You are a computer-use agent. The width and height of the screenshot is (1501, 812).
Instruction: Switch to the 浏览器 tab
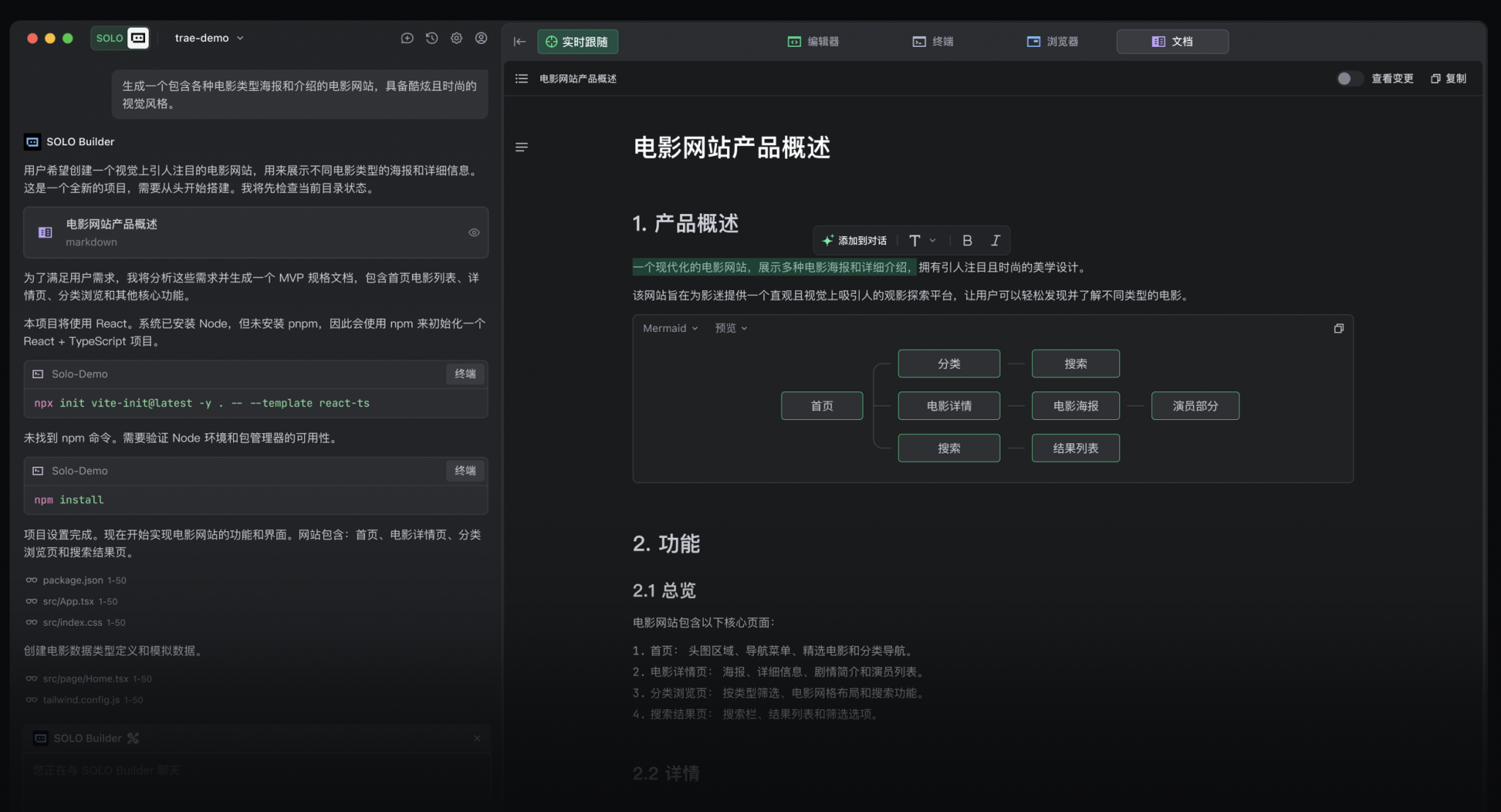pyautogui.click(x=1054, y=42)
